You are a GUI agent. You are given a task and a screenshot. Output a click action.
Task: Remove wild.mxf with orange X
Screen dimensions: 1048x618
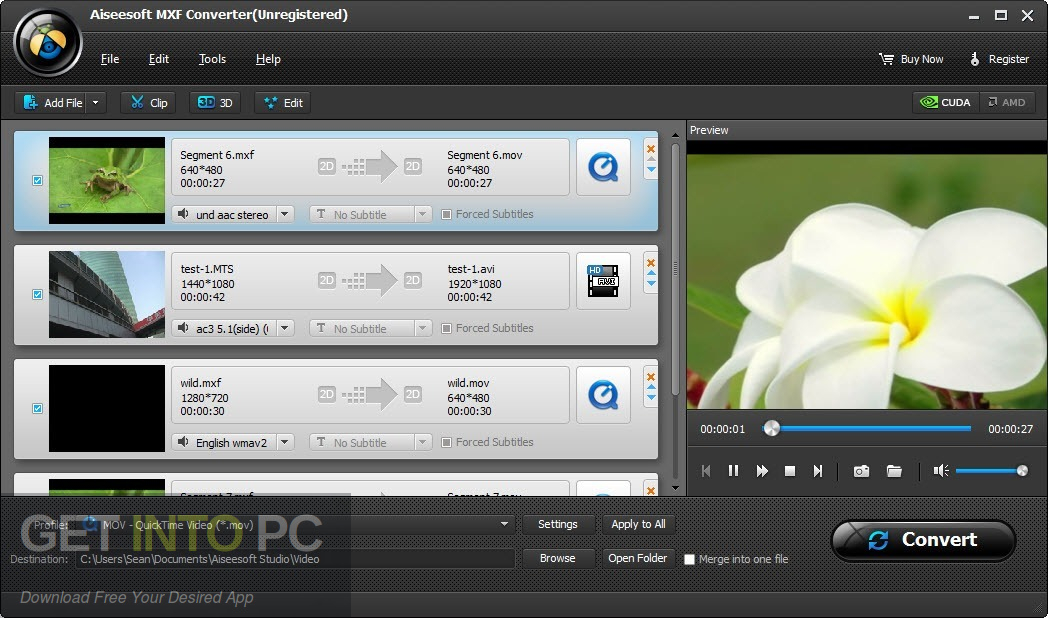click(x=650, y=377)
